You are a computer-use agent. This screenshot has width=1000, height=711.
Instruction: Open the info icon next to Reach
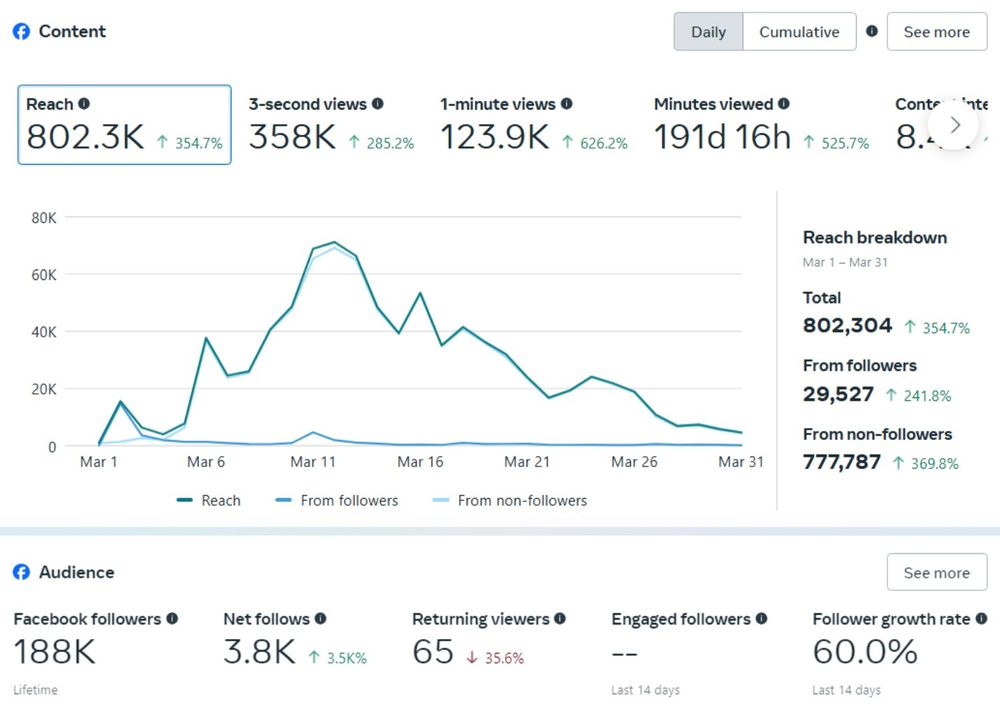tap(84, 103)
